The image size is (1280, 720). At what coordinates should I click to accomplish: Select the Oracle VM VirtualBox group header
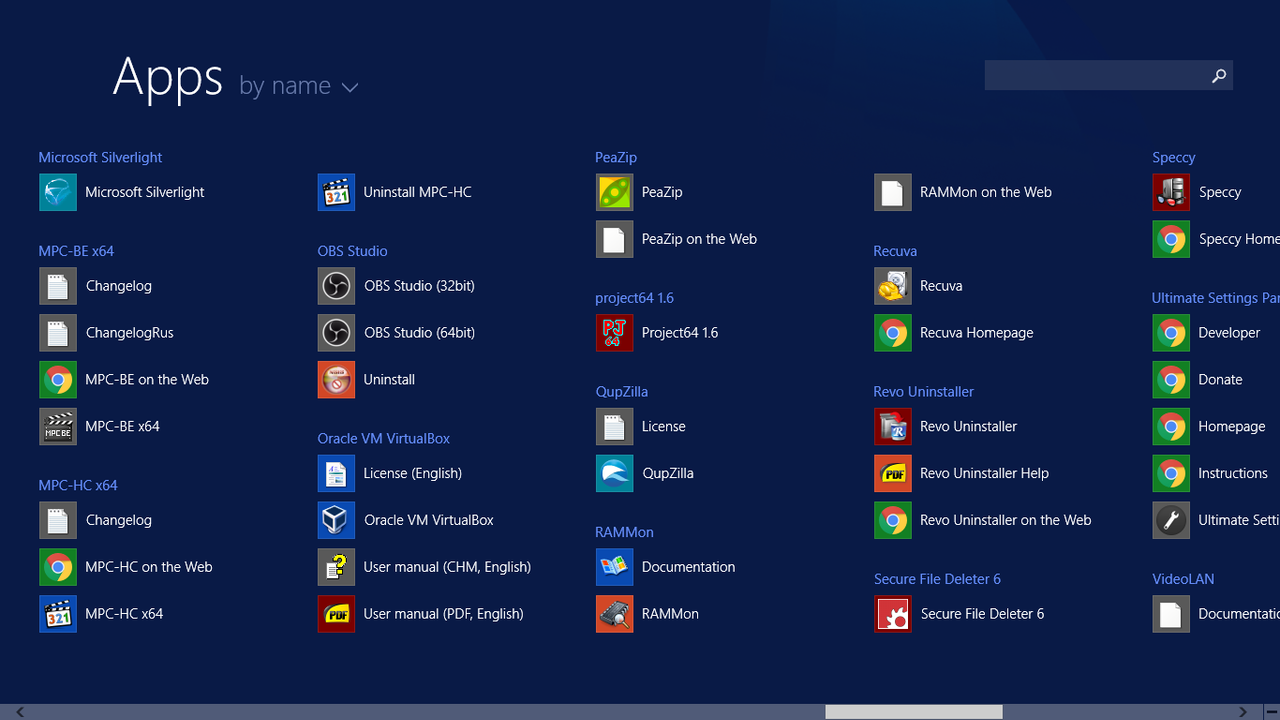click(383, 438)
